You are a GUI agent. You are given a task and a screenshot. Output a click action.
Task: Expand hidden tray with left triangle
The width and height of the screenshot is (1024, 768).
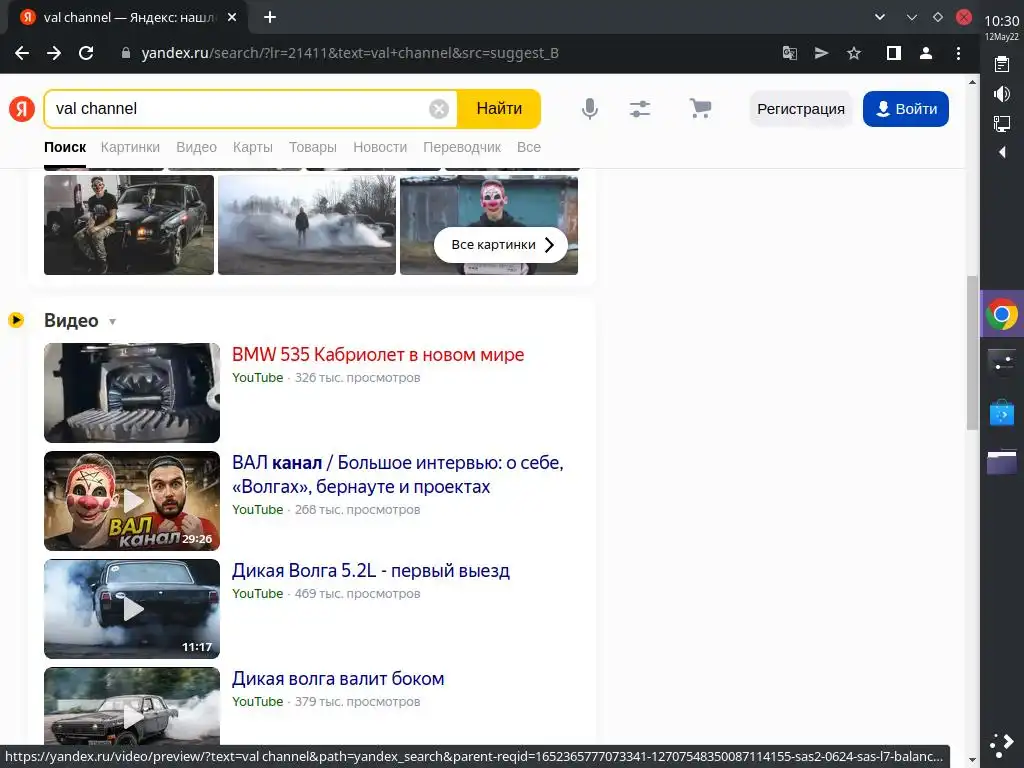coord(1002,152)
